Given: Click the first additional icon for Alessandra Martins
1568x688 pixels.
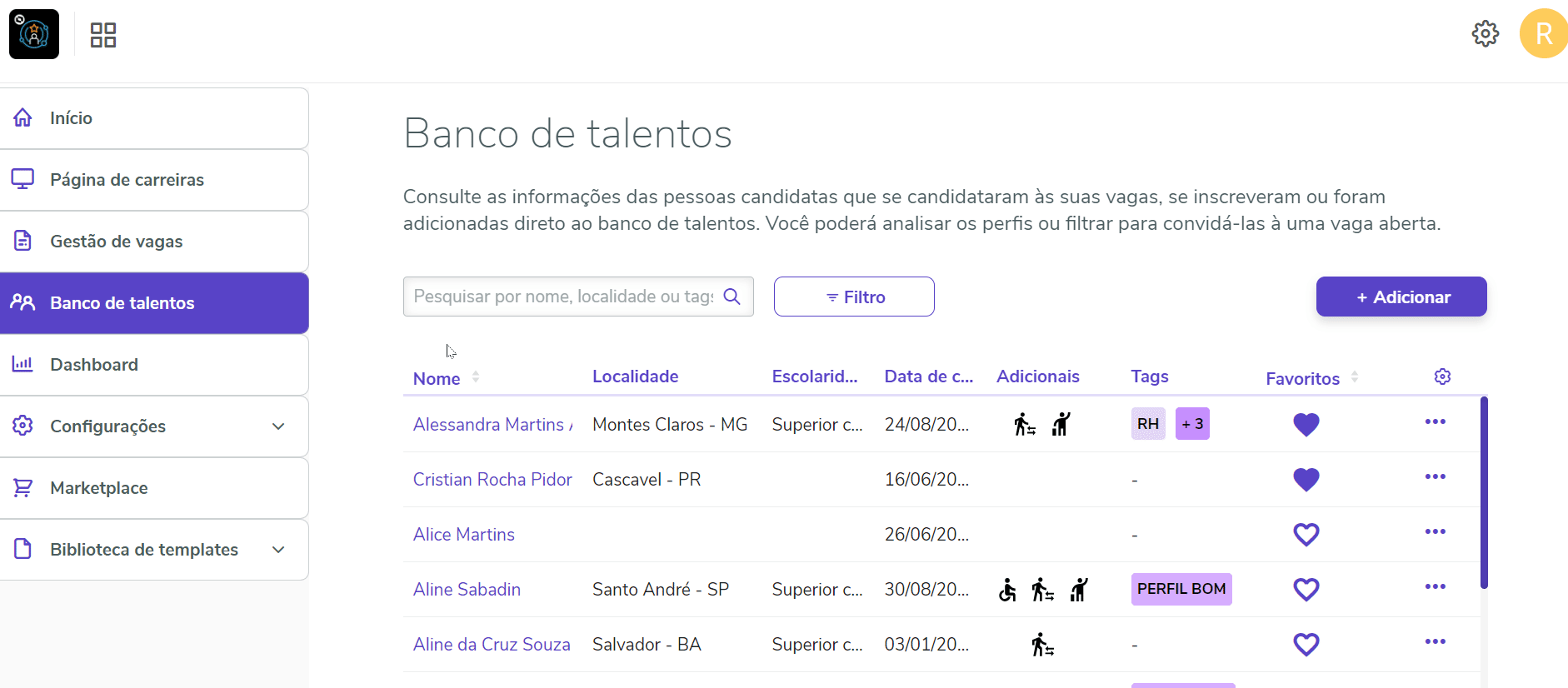Looking at the screenshot, I should pos(1025,425).
